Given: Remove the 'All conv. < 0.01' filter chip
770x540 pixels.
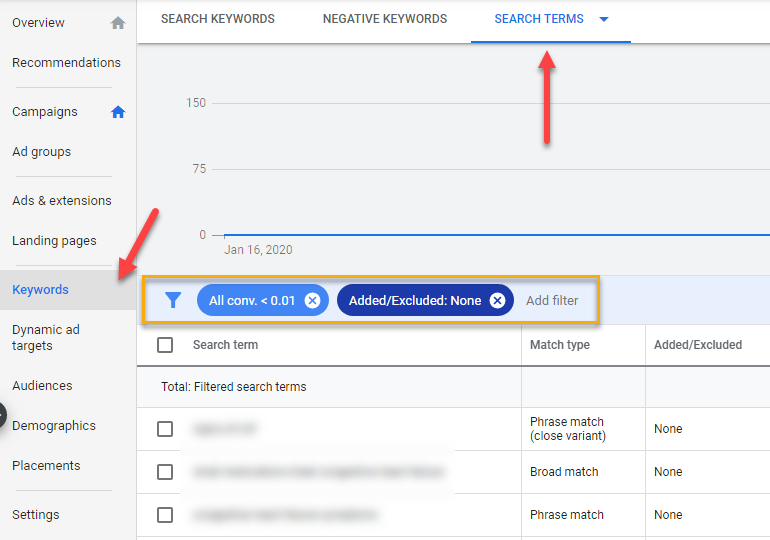Looking at the screenshot, I should tap(312, 300).
